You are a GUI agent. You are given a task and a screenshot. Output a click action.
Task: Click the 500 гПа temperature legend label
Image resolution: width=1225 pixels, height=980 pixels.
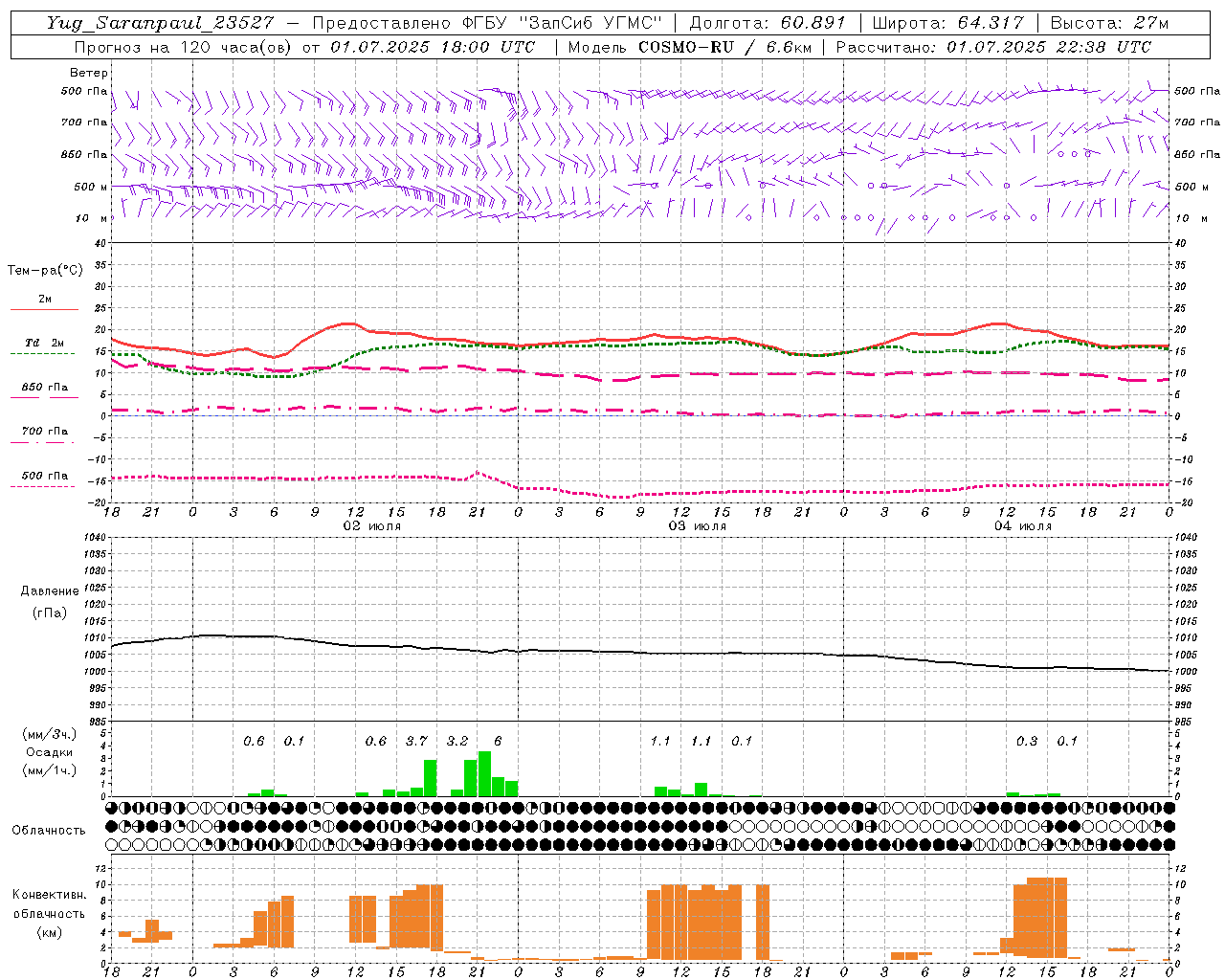click(x=45, y=476)
